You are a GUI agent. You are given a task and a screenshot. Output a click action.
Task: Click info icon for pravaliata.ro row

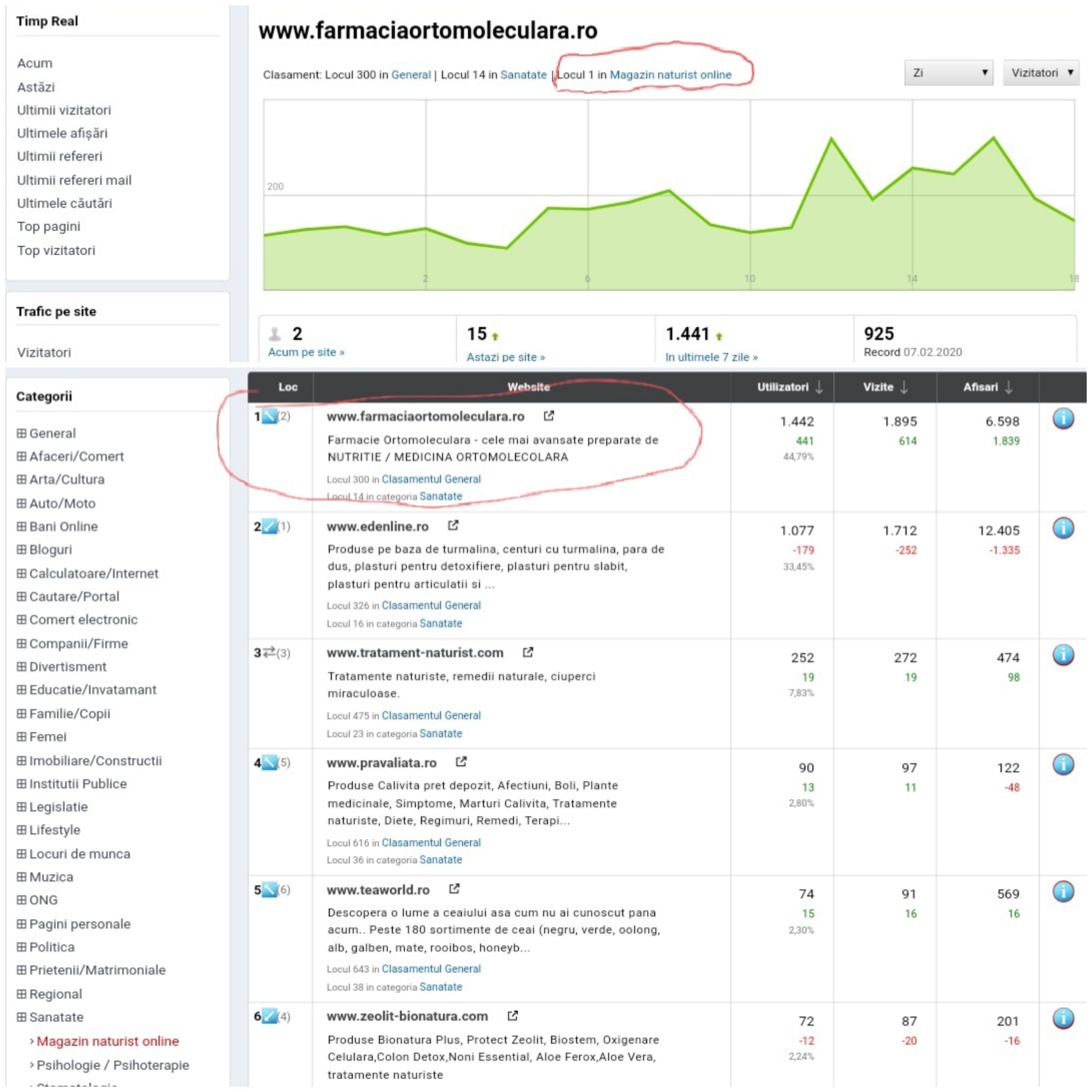point(1063,765)
